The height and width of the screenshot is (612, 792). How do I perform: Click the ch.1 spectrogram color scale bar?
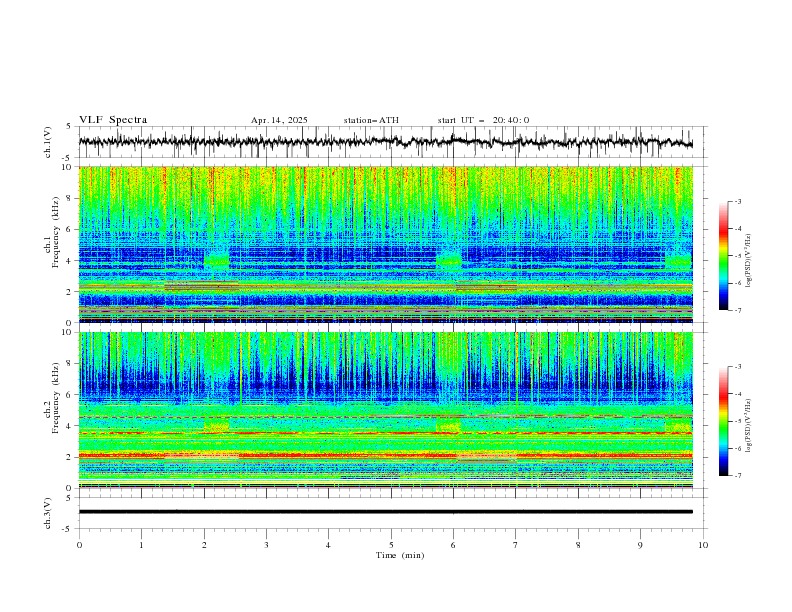723,256
